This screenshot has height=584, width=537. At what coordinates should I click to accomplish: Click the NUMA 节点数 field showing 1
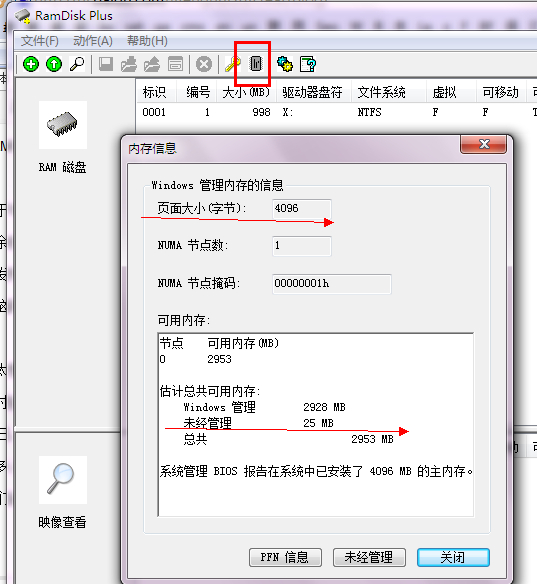tap(302, 246)
